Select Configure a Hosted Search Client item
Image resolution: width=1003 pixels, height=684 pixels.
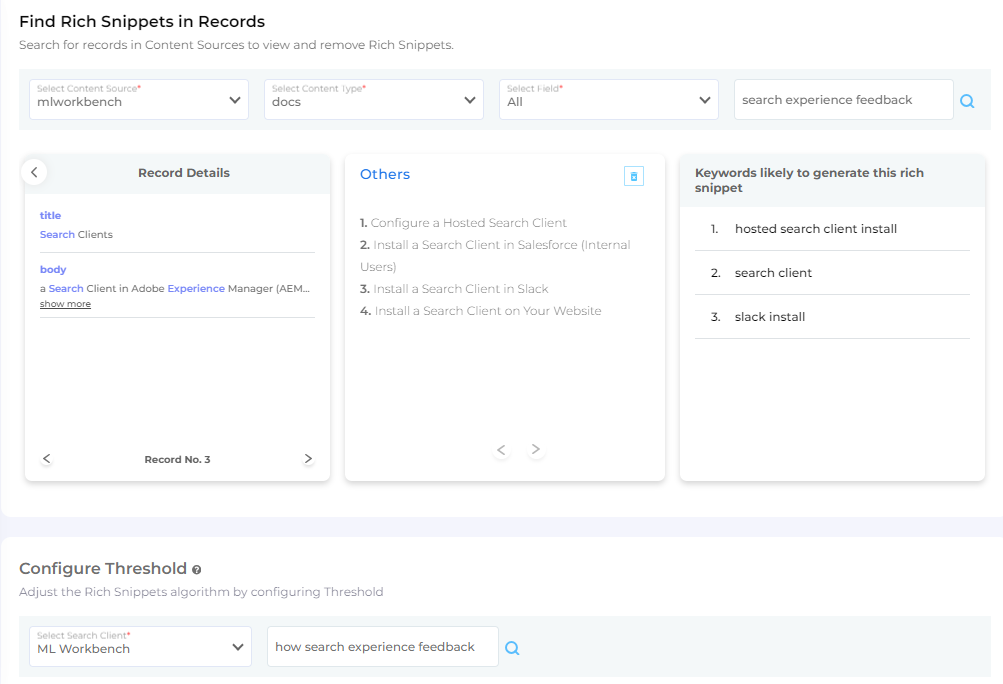point(468,223)
